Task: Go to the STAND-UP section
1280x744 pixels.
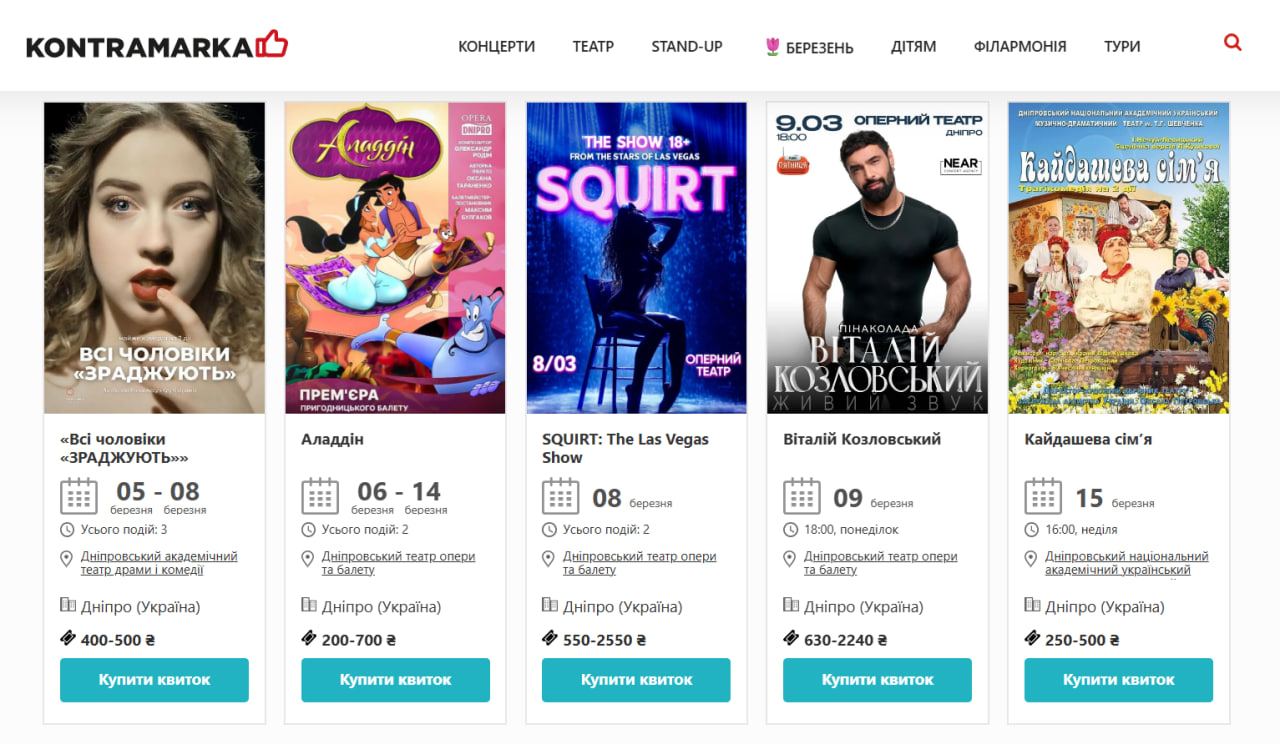Action: pos(687,46)
